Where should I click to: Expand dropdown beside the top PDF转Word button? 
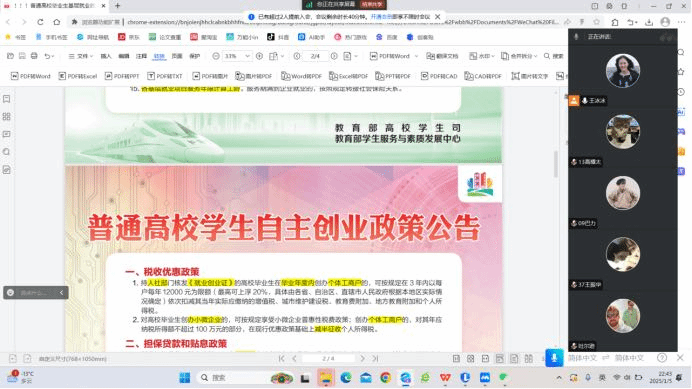coord(416,56)
